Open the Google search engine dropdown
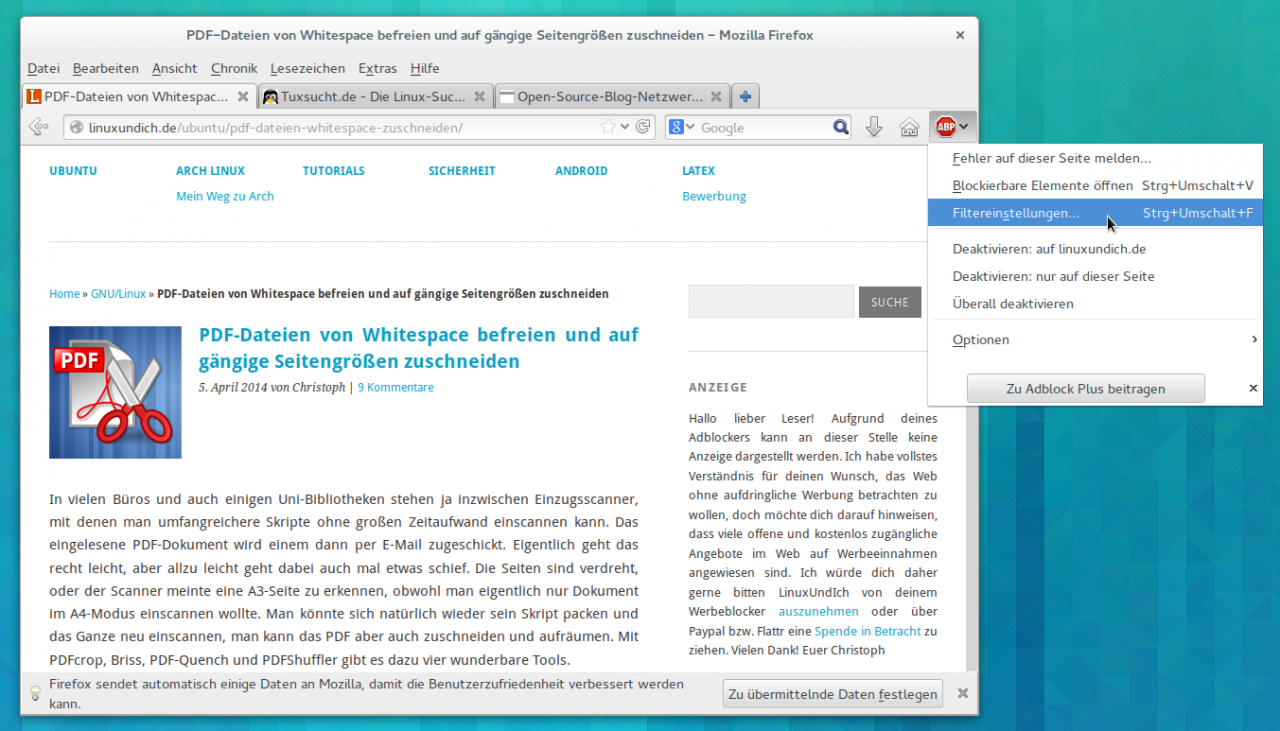 click(682, 127)
